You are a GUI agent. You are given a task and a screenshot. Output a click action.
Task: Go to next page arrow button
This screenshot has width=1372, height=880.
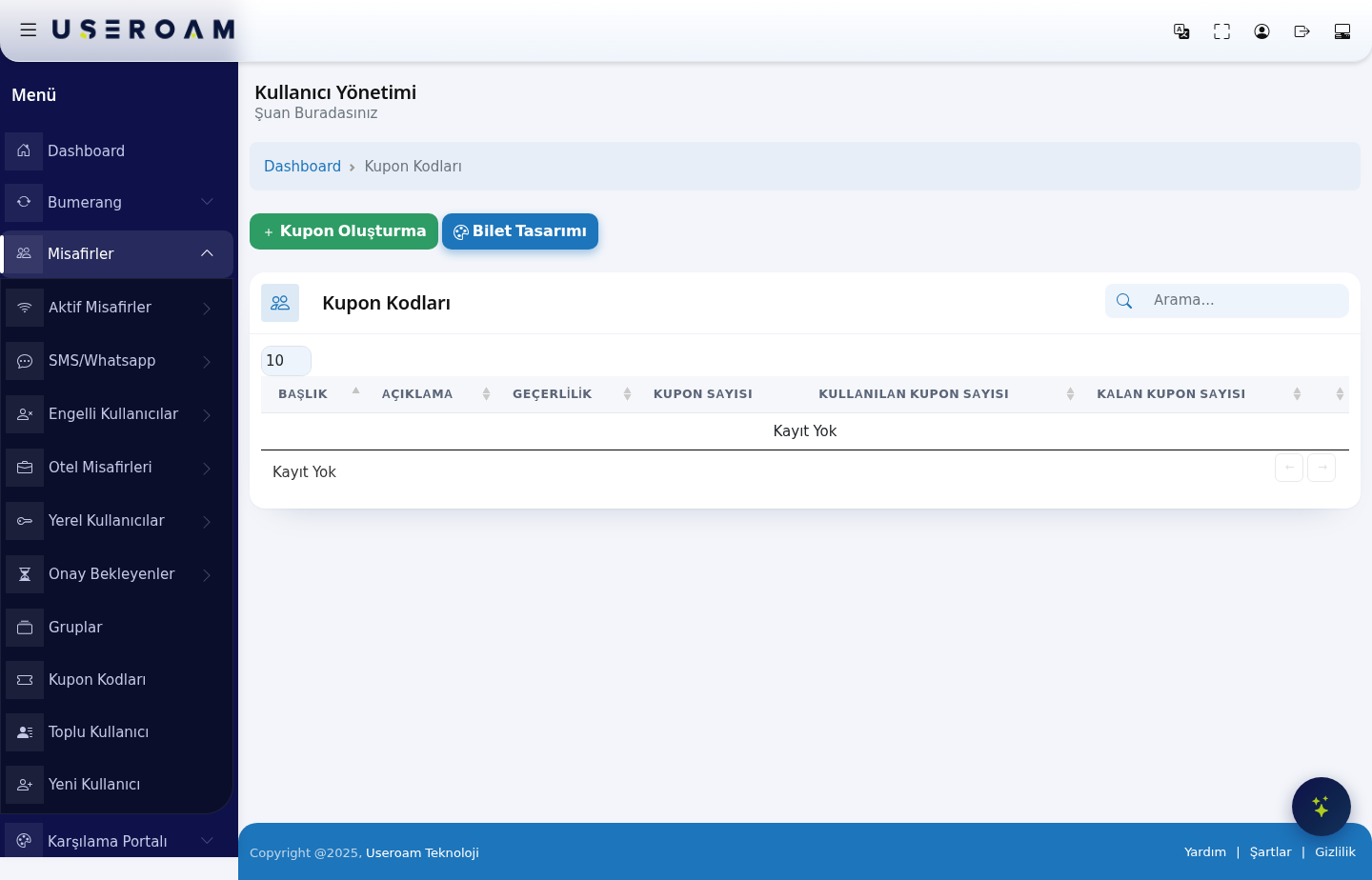point(1322,468)
